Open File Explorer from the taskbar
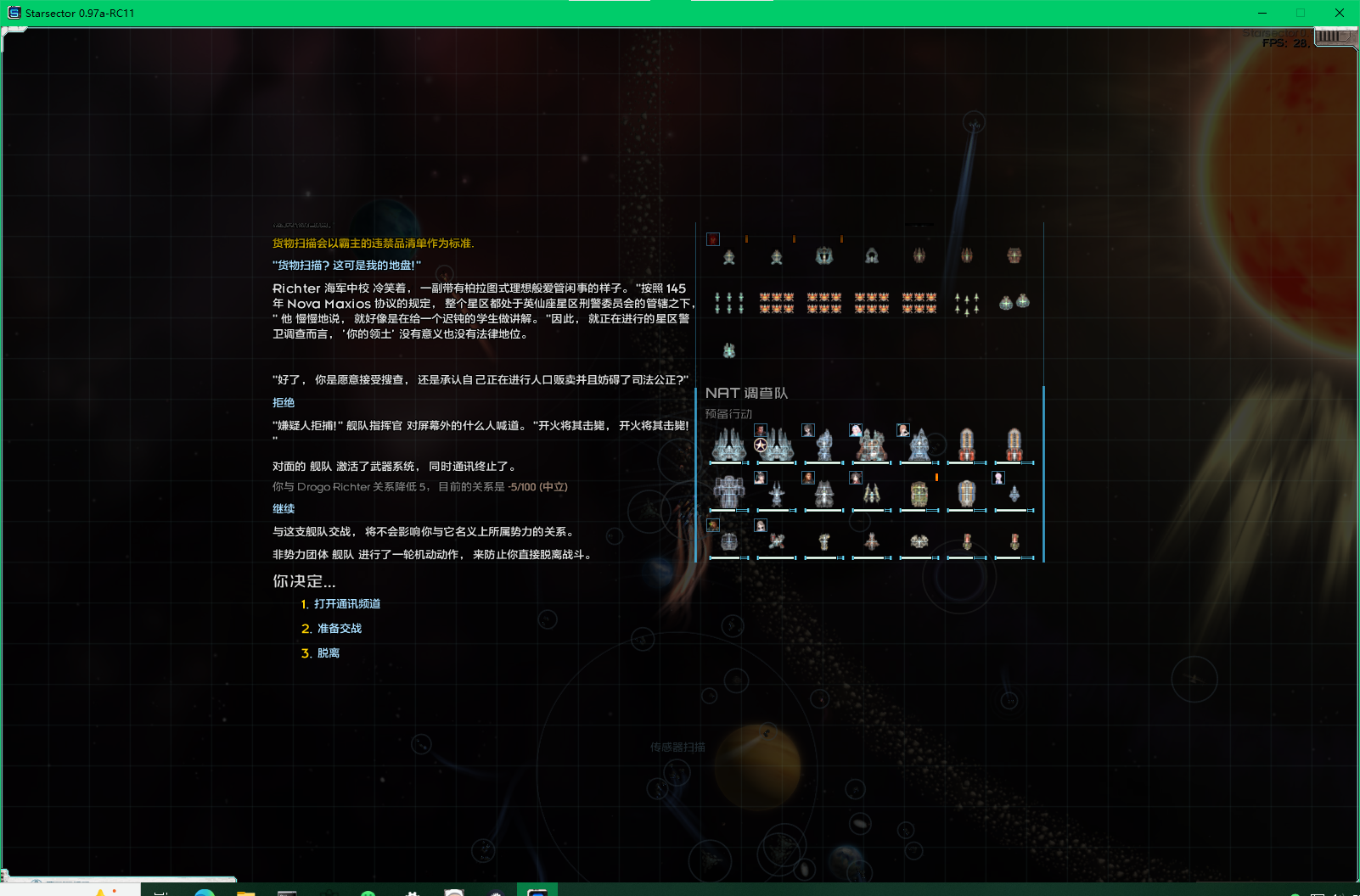The width and height of the screenshot is (1360, 896). tap(245, 891)
